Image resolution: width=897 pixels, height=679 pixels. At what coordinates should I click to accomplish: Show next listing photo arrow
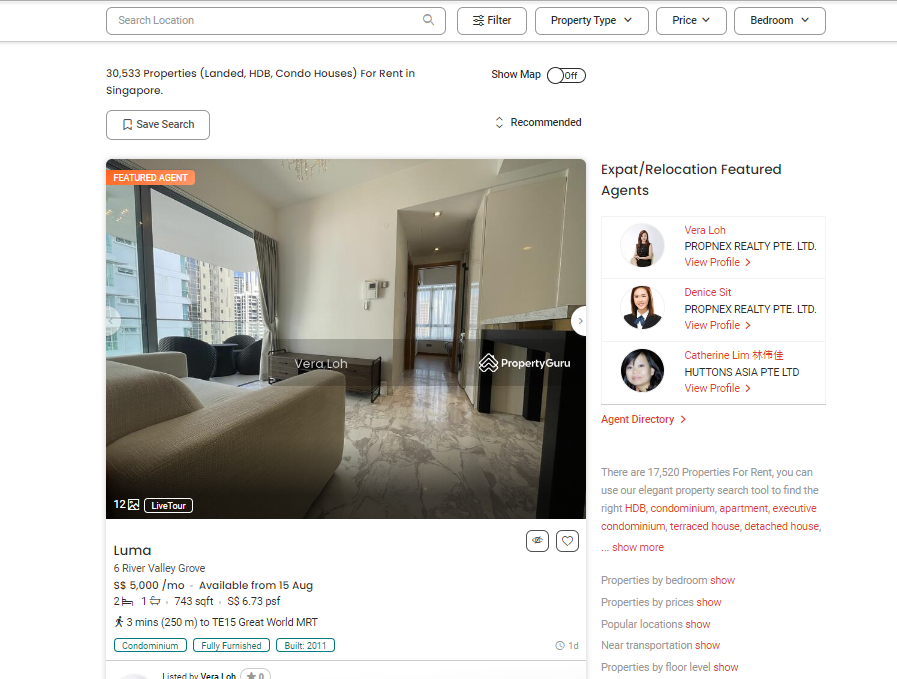(579, 321)
